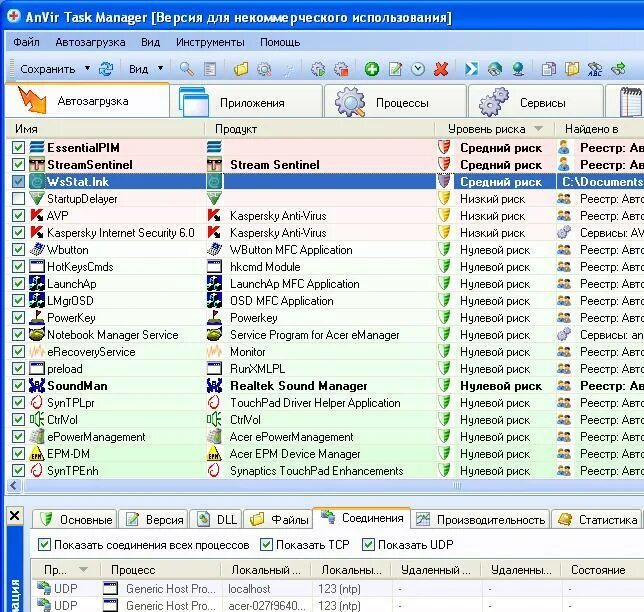The width and height of the screenshot is (644, 612).
Task: Click the copy pages toolbar icon
Action: 548,69
